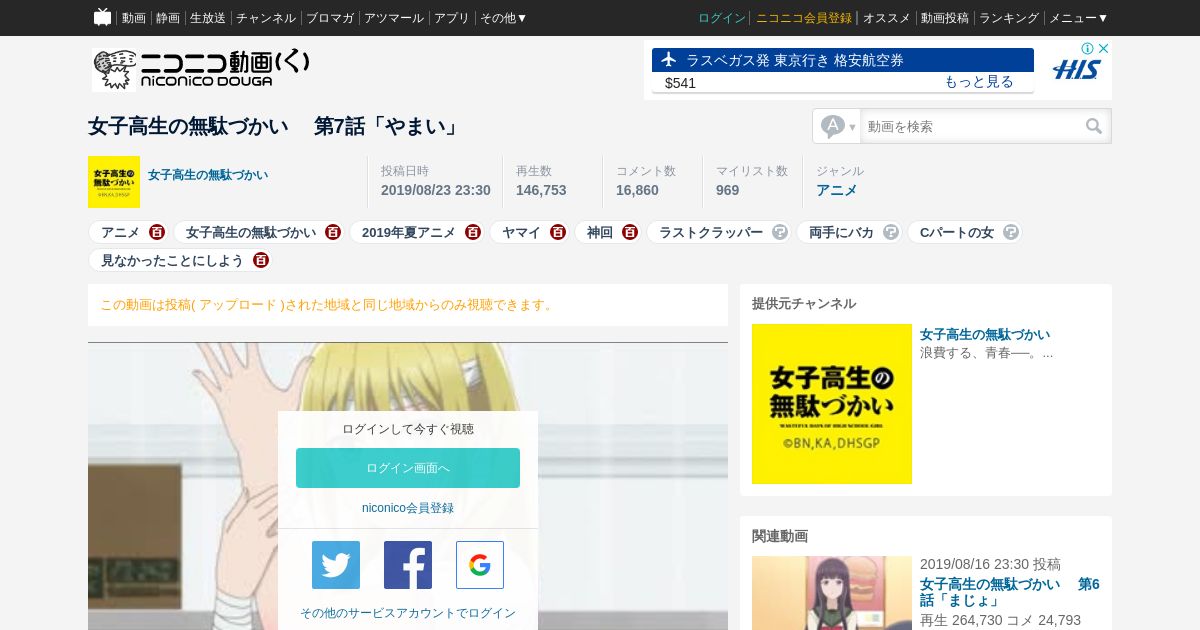1200x630 pixels.
Task: Click the posting date 2019/08/23 23:30
Action: (x=436, y=190)
